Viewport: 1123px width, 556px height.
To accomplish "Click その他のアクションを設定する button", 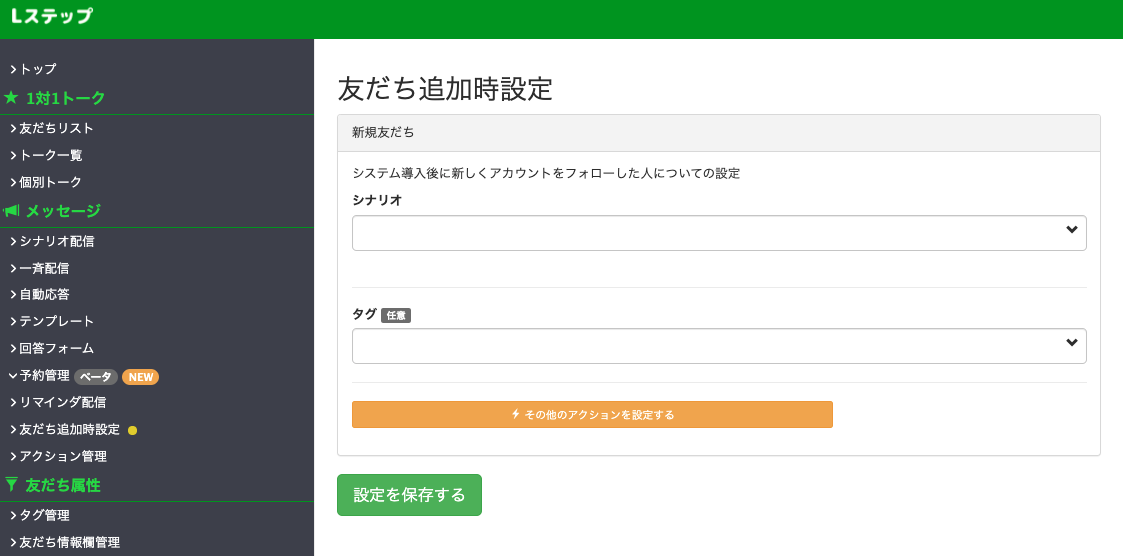I will (x=592, y=414).
